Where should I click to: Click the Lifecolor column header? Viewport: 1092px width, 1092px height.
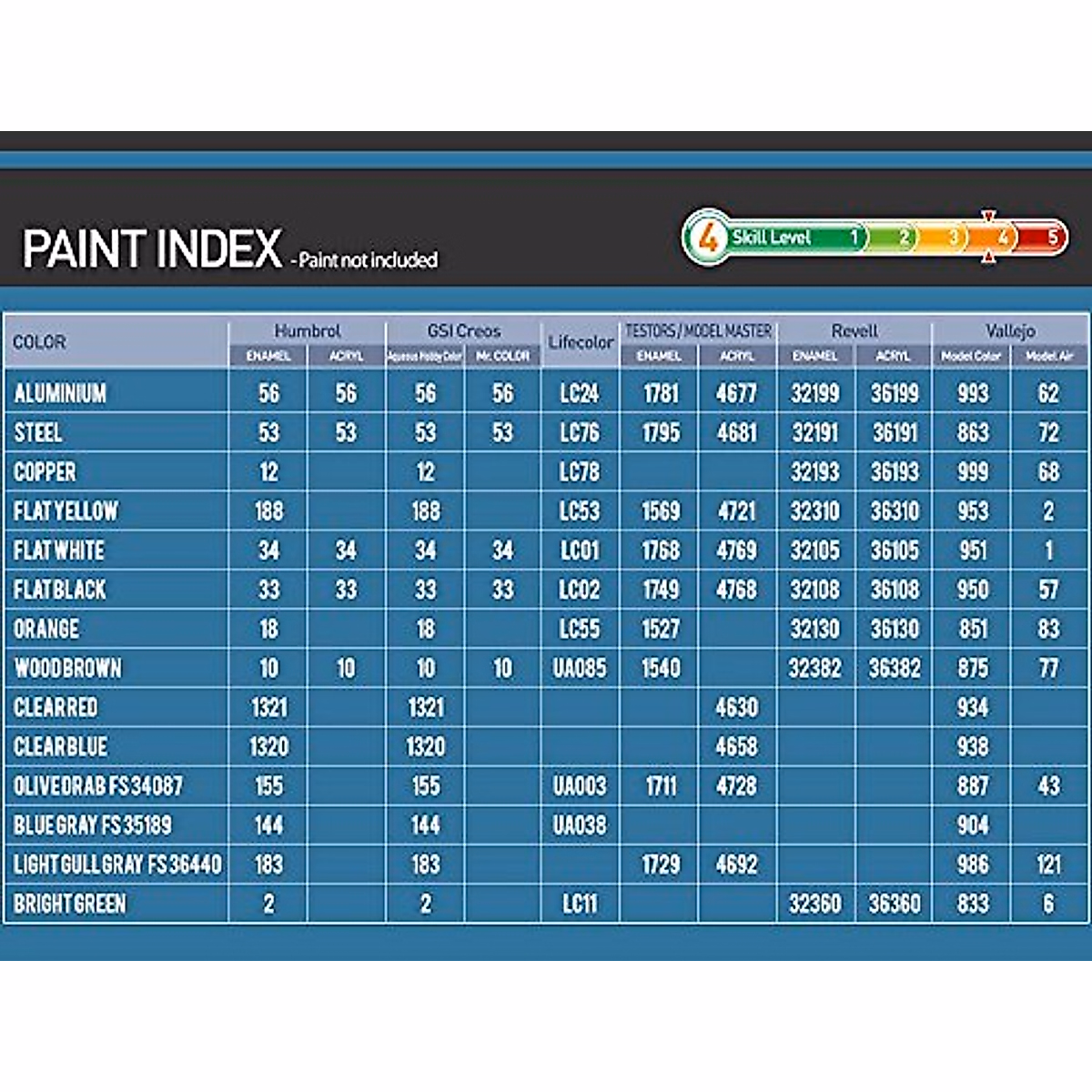[581, 342]
